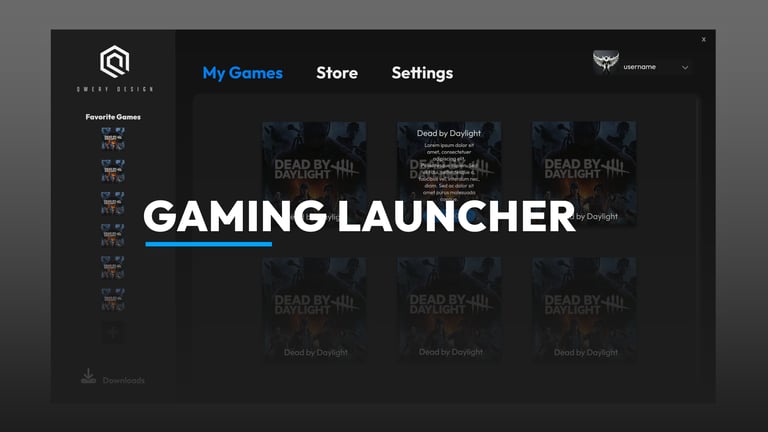Open the bottom-row middle Dead by Daylight card

pos(449,310)
